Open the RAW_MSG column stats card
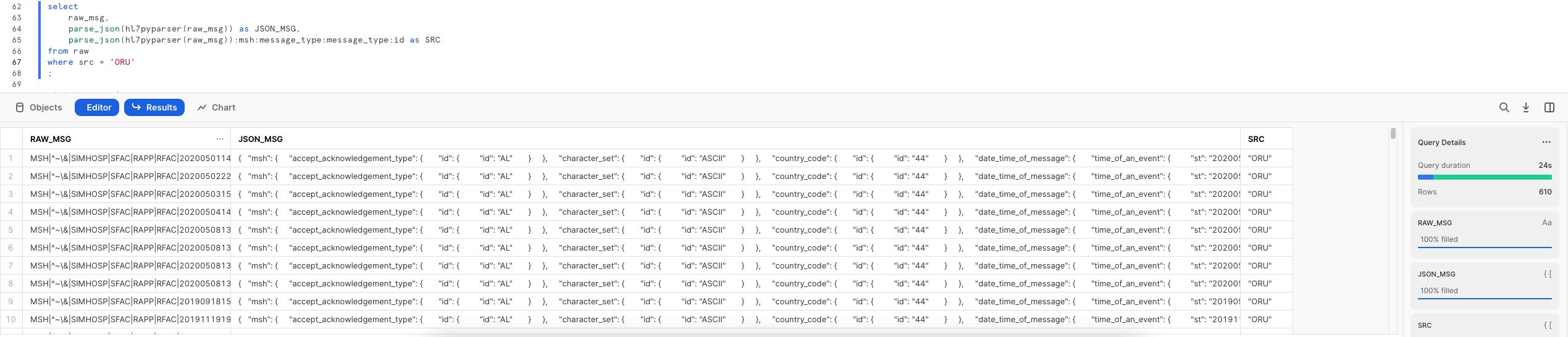 pos(1484,231)
